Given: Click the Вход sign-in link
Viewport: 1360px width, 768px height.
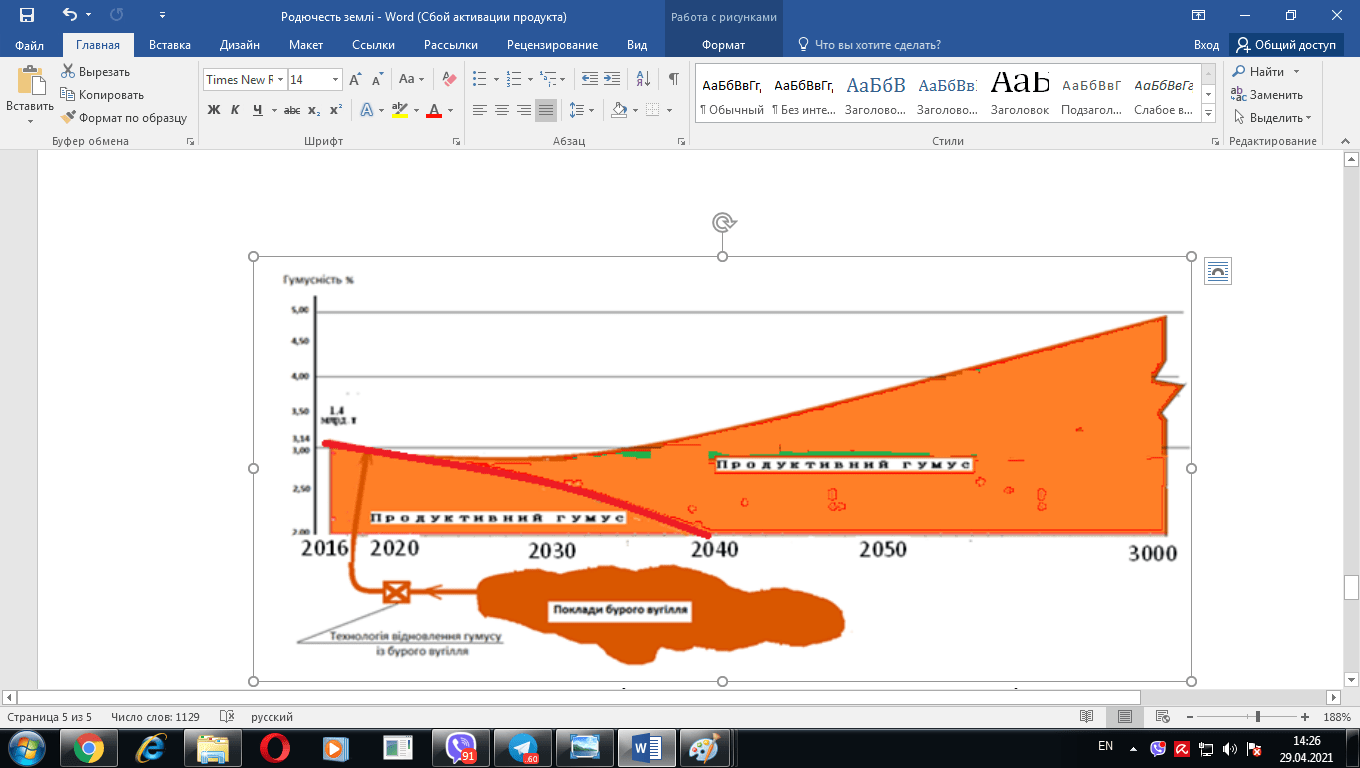Looking at the screenshot, I should tap(1206, 45).
